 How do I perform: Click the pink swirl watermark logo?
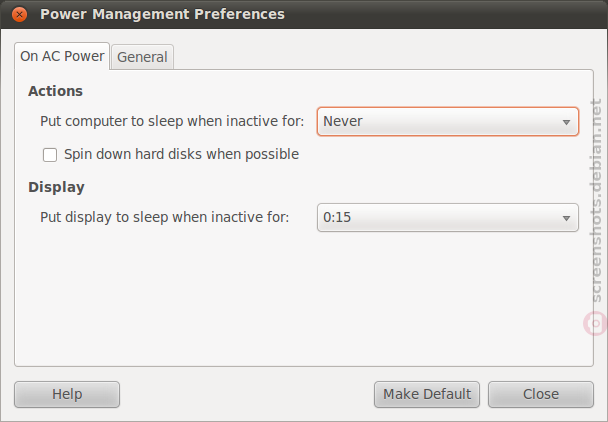596,323
